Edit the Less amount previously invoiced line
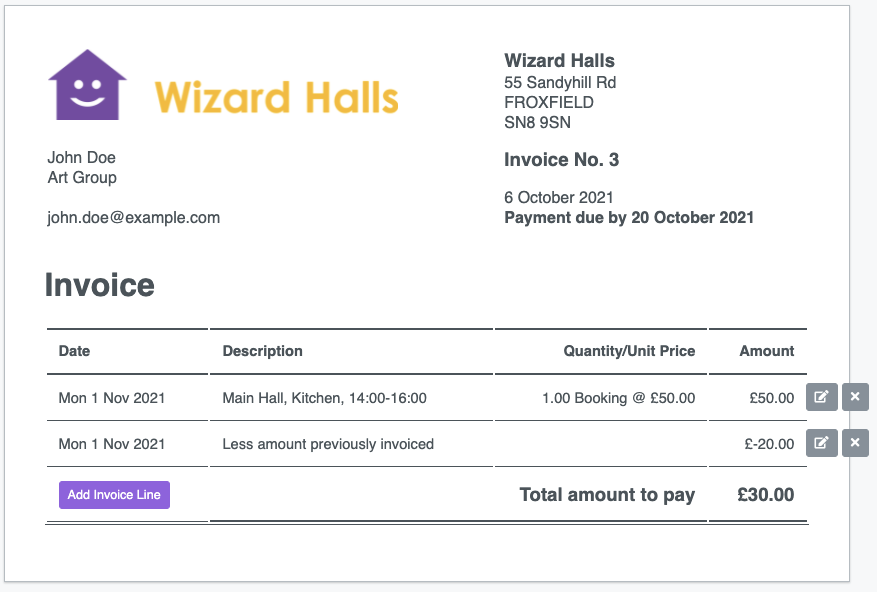The image size is (877, 592). click(821, 443)
